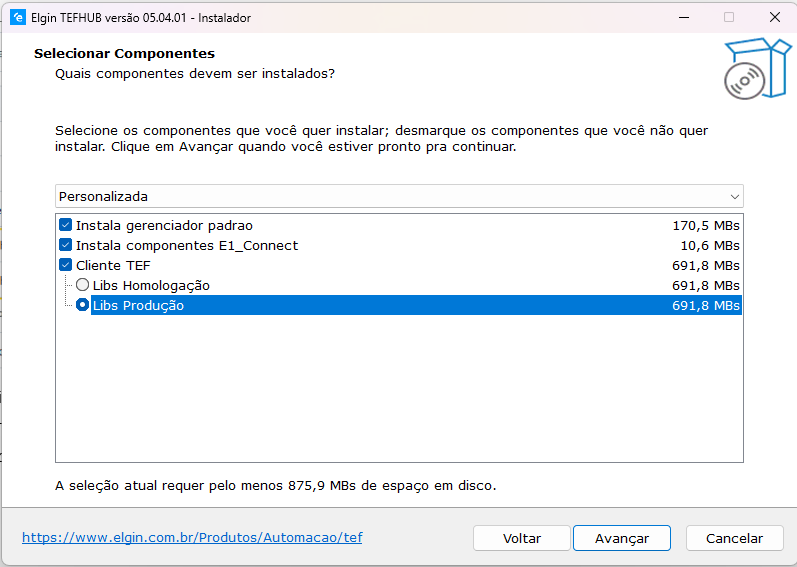Click the dropdown arrow of the Personalizada combo box
The height and width of the screenshot is (567, 797).
(x=735, y=196)
